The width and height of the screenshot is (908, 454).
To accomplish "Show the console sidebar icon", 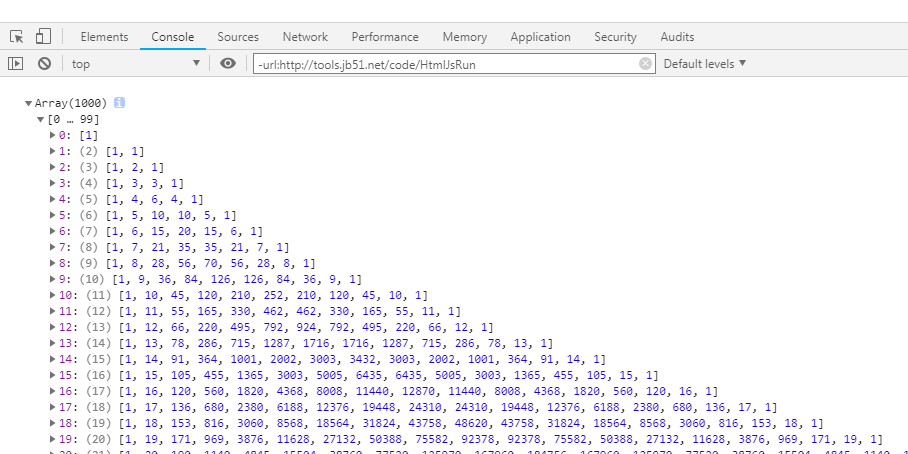I will [x=16, y=64].
